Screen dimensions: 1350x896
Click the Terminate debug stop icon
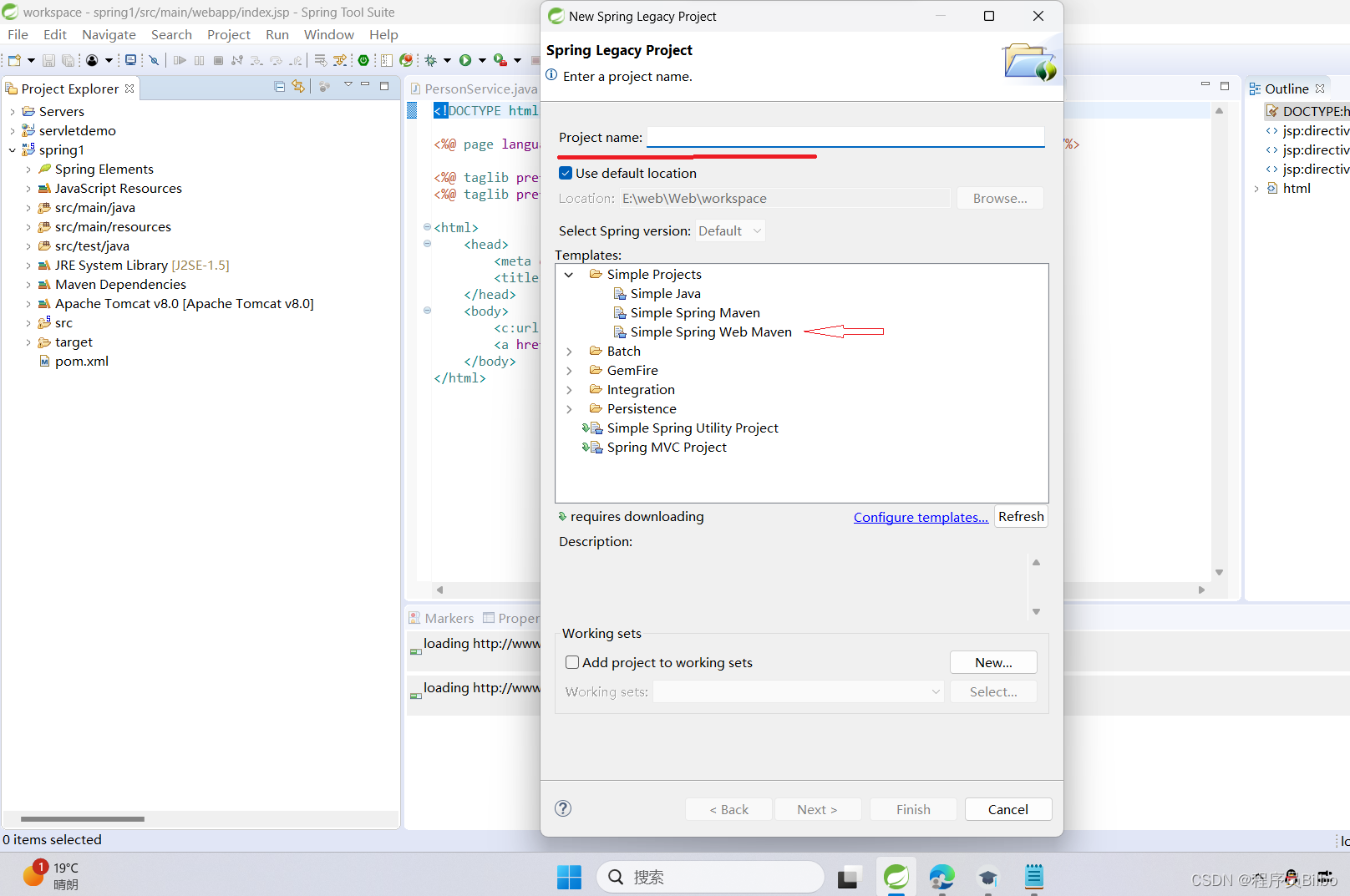pyautogui.click(x=218, y=60)
